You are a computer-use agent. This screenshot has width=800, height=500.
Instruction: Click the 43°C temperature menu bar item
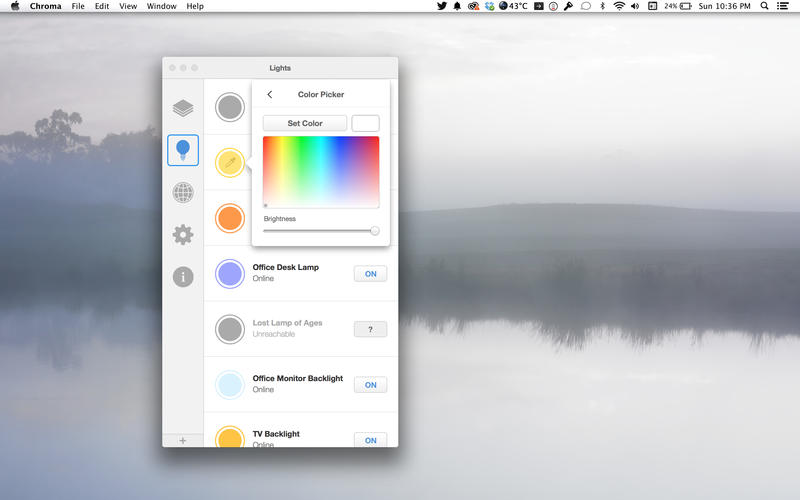tap(513, 6)
